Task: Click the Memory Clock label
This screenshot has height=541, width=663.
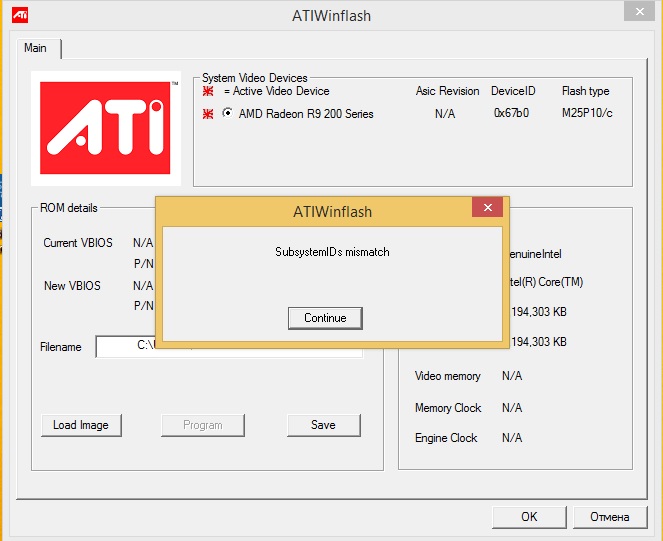Action: click(448, 408)
